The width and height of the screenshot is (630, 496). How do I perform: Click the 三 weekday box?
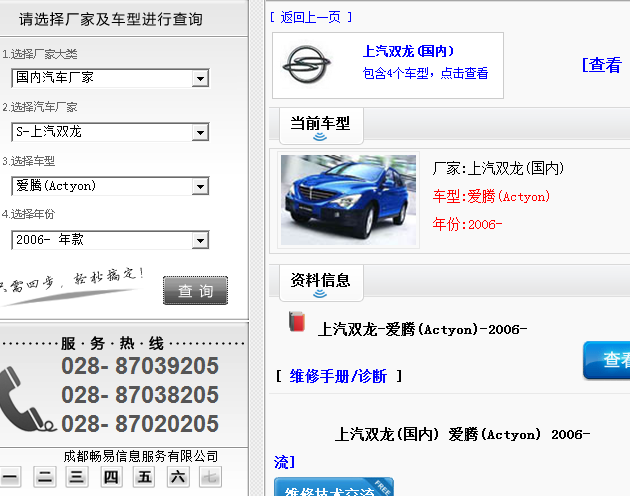76,477
